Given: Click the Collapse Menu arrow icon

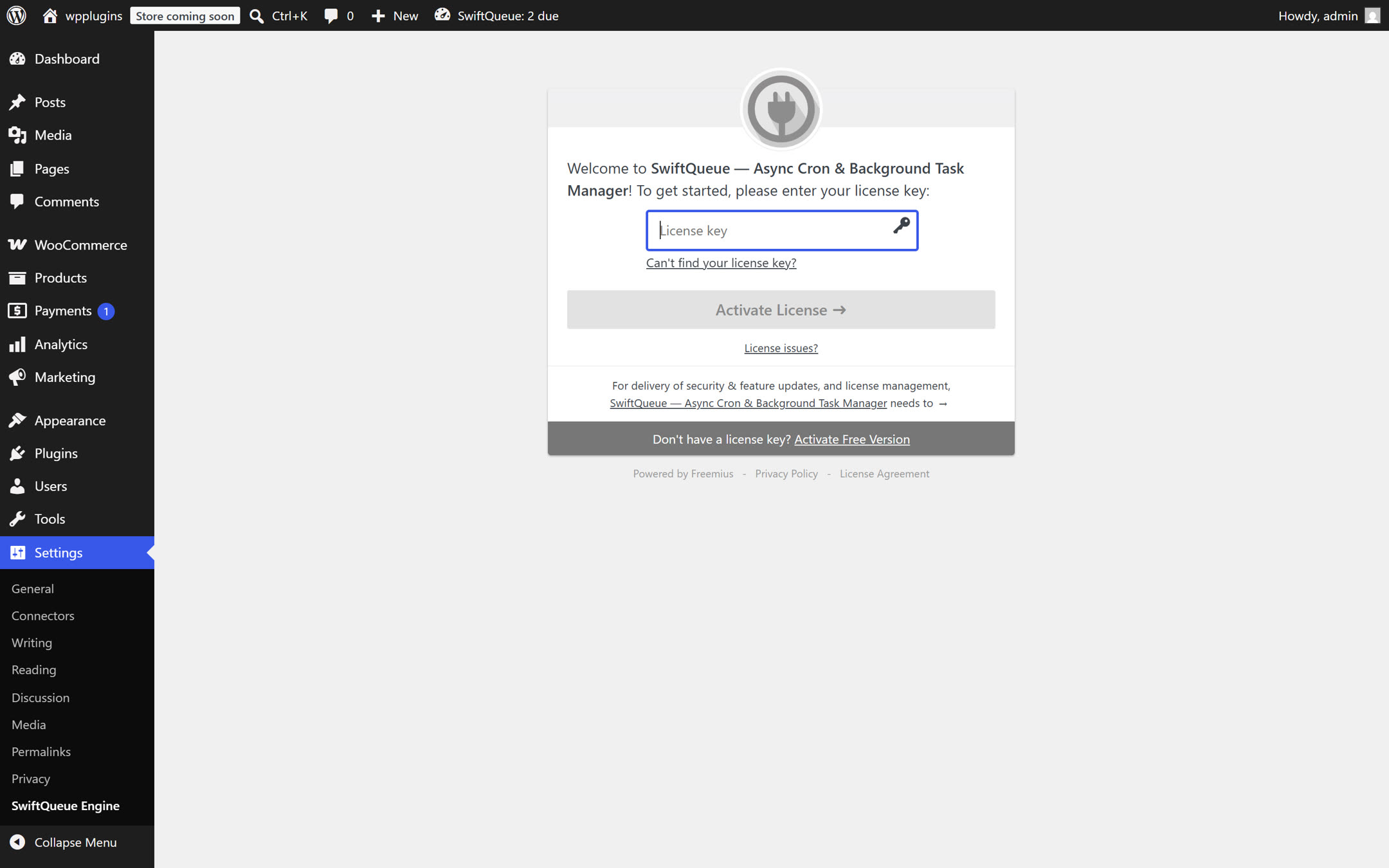Looking at the screenshot, I should [17, 842].
